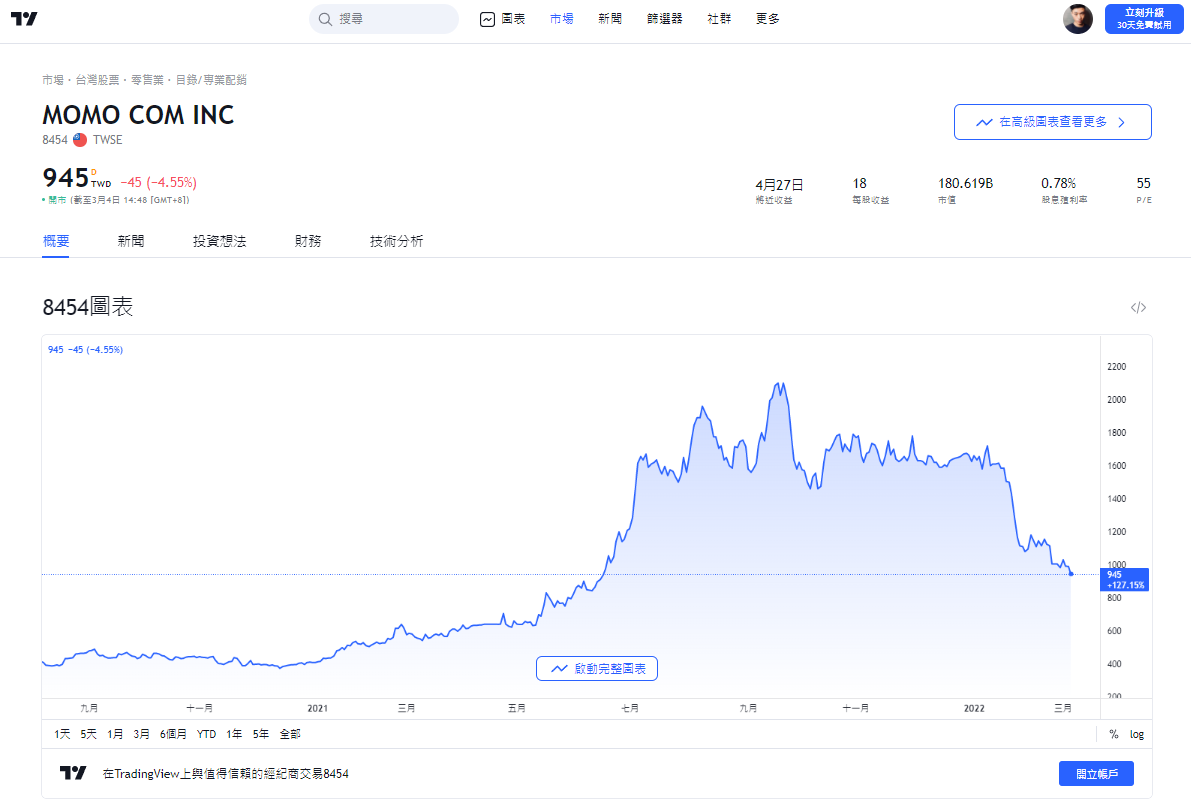Select the 6個月 time range
This screenshot has width=1191, height=808.
pyautogui.click(x=173, y=734)
